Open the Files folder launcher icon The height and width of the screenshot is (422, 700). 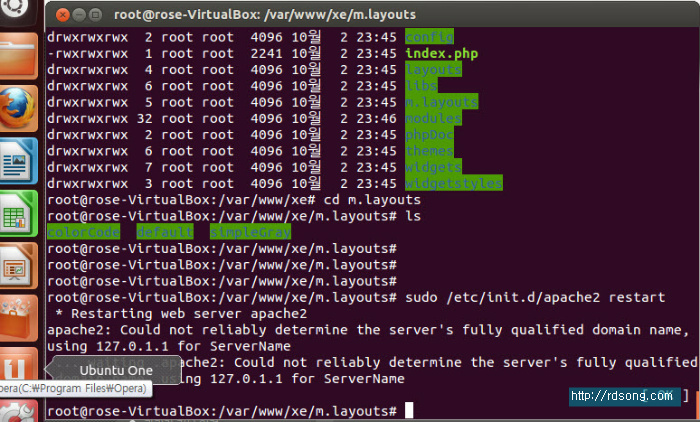click(18, 56)
